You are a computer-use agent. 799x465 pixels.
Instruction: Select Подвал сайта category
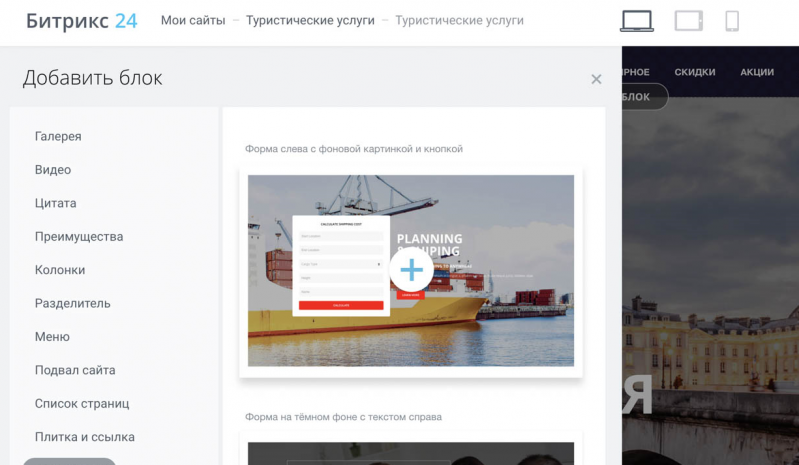[x=75, y=370]
